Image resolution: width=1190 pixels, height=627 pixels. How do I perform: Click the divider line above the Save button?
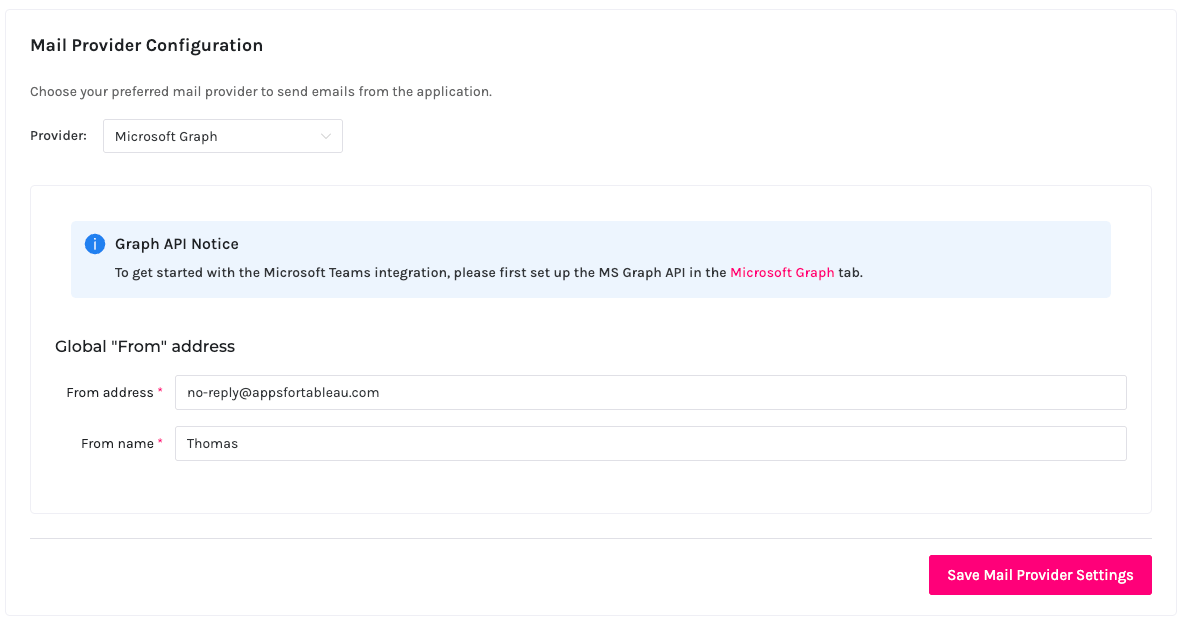[x=590, y=538]
